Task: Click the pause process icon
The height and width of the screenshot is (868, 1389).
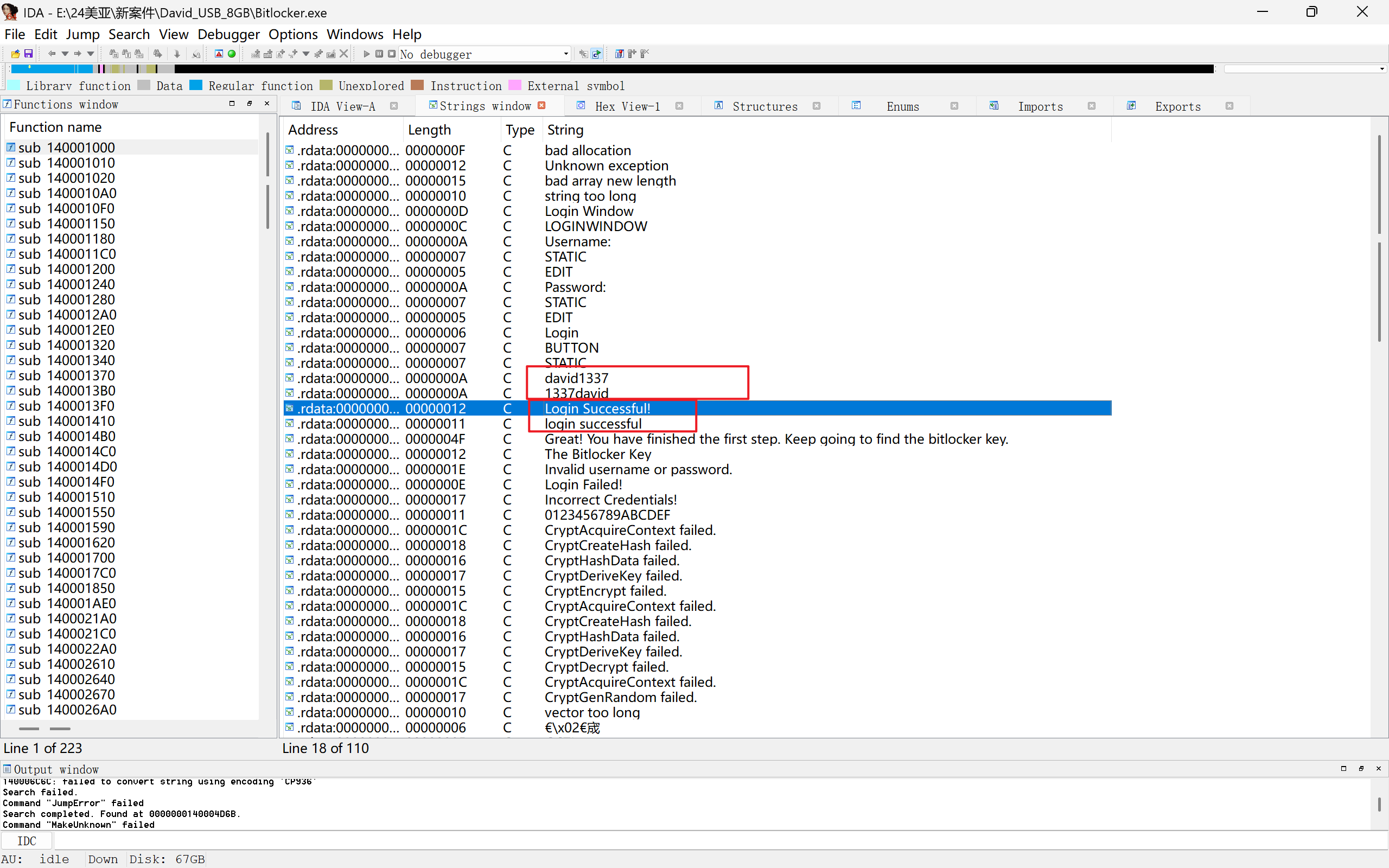Action: click(379, 54)
